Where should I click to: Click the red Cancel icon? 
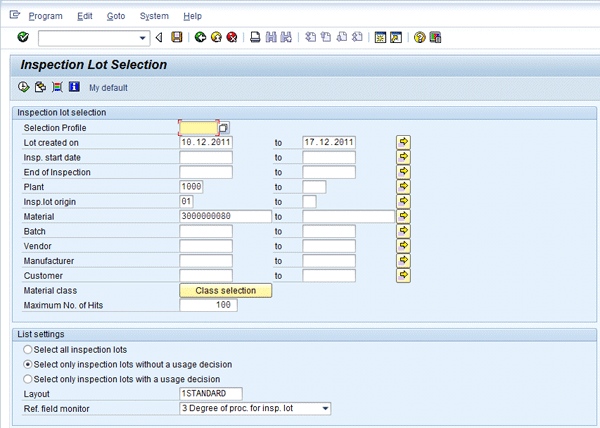coord(232,37)
